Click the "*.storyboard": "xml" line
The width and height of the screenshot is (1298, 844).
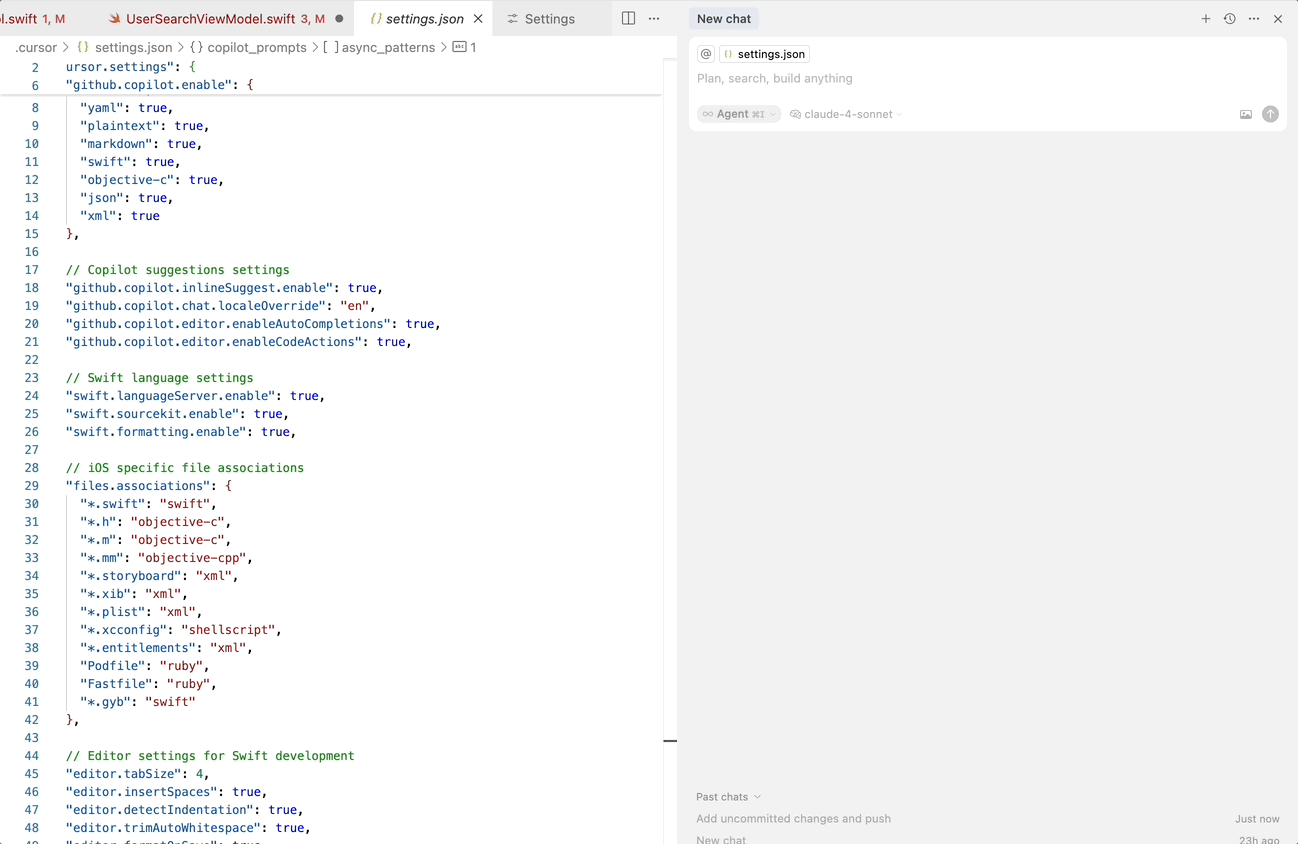click(x=160, y=576)
